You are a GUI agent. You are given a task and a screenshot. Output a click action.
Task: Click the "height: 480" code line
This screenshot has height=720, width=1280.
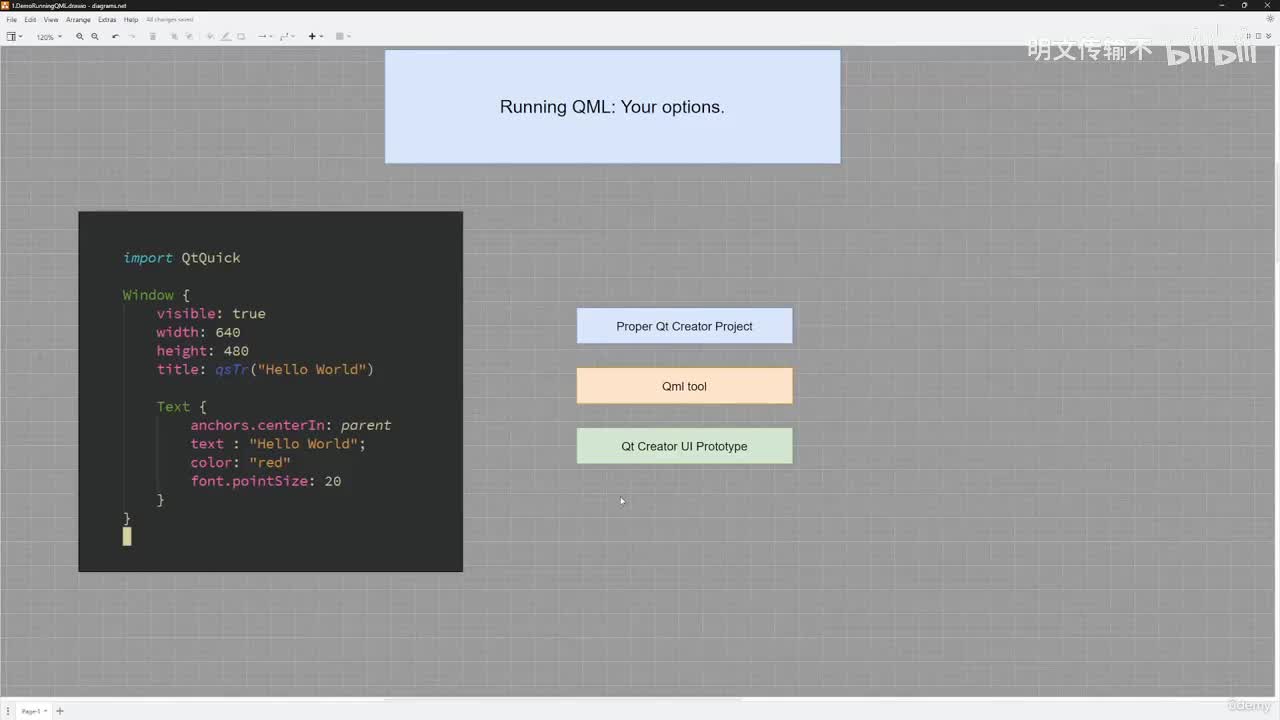click(203, 351)
